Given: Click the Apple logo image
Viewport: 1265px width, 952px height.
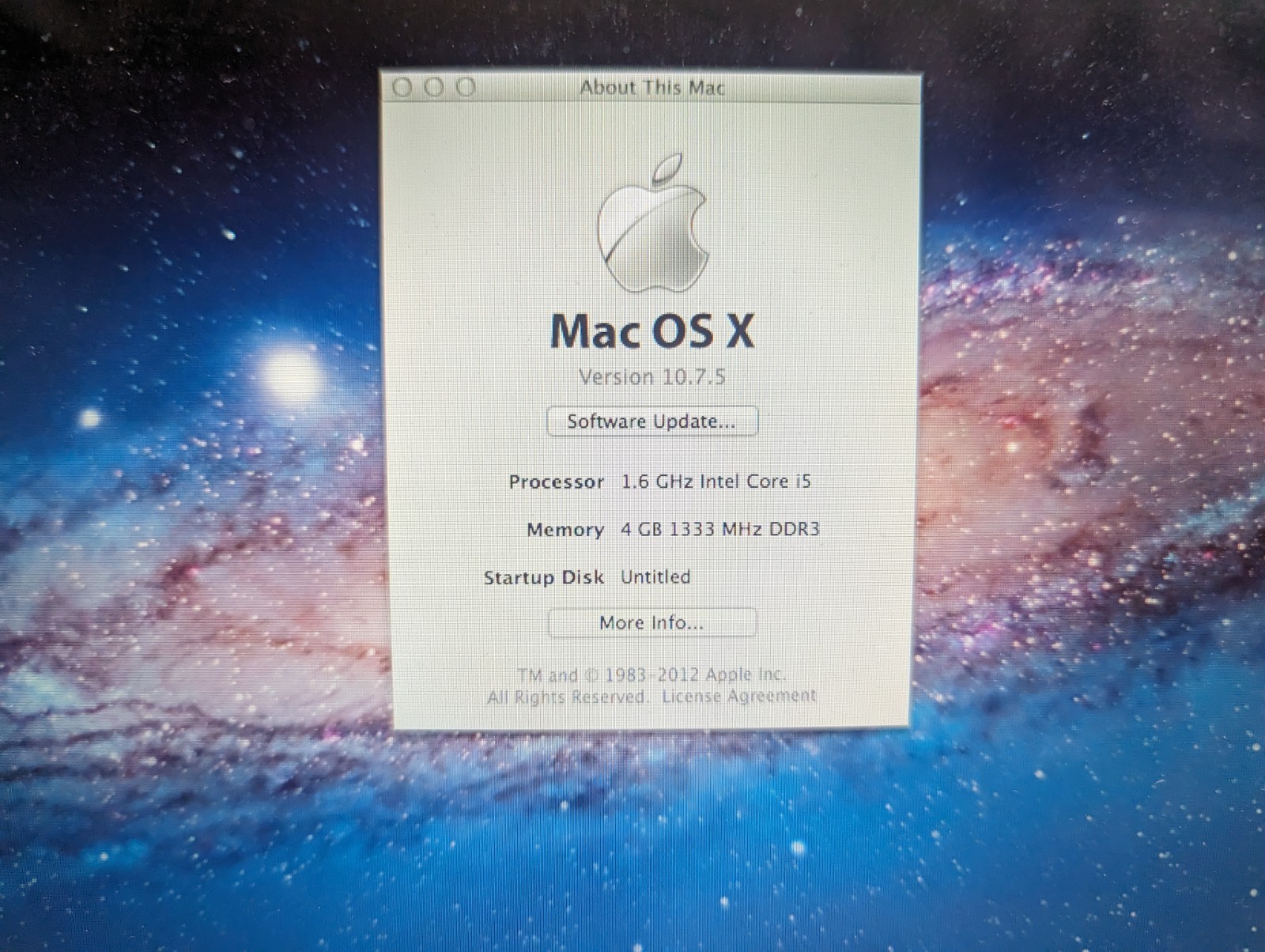Looking at the screenshot, I should tap(653, 222).
